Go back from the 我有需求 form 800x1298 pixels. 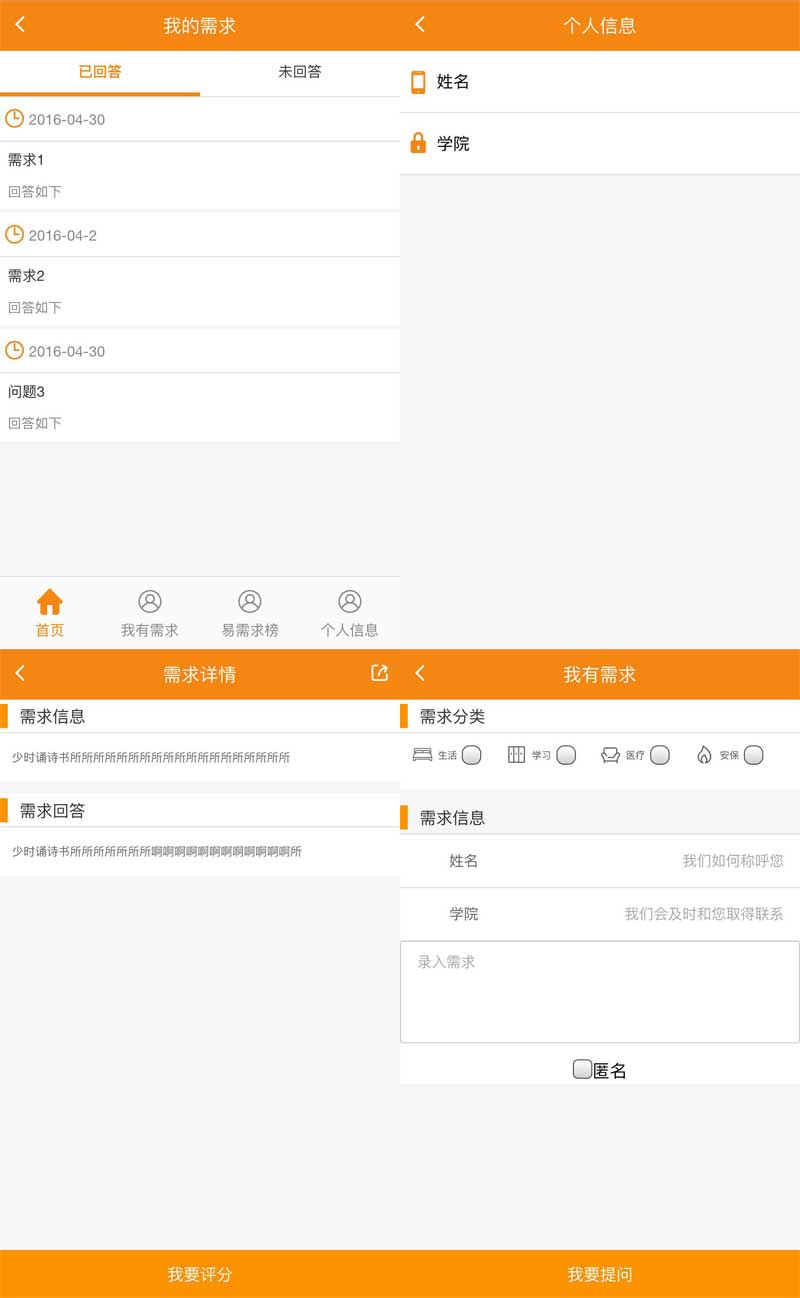pyautogui.click(x=420, y=674)
